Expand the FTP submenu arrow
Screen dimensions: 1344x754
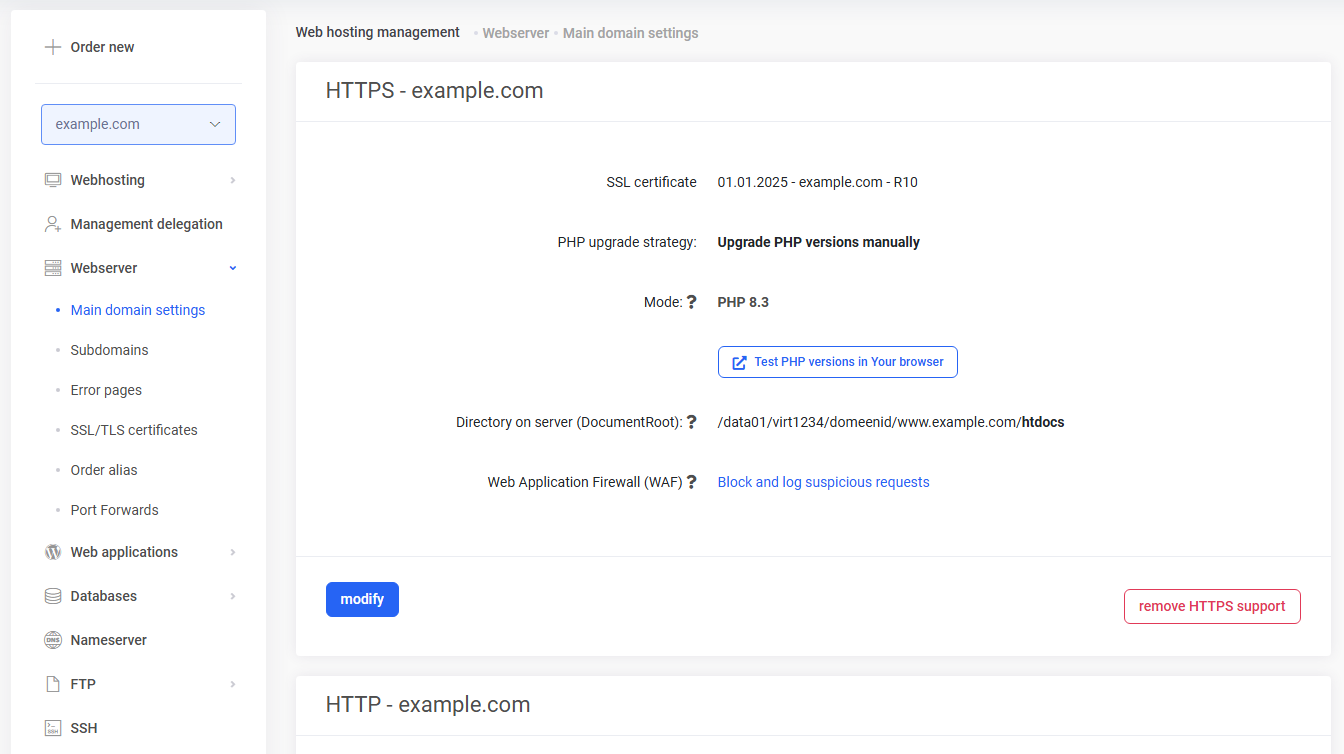point(233,684)
